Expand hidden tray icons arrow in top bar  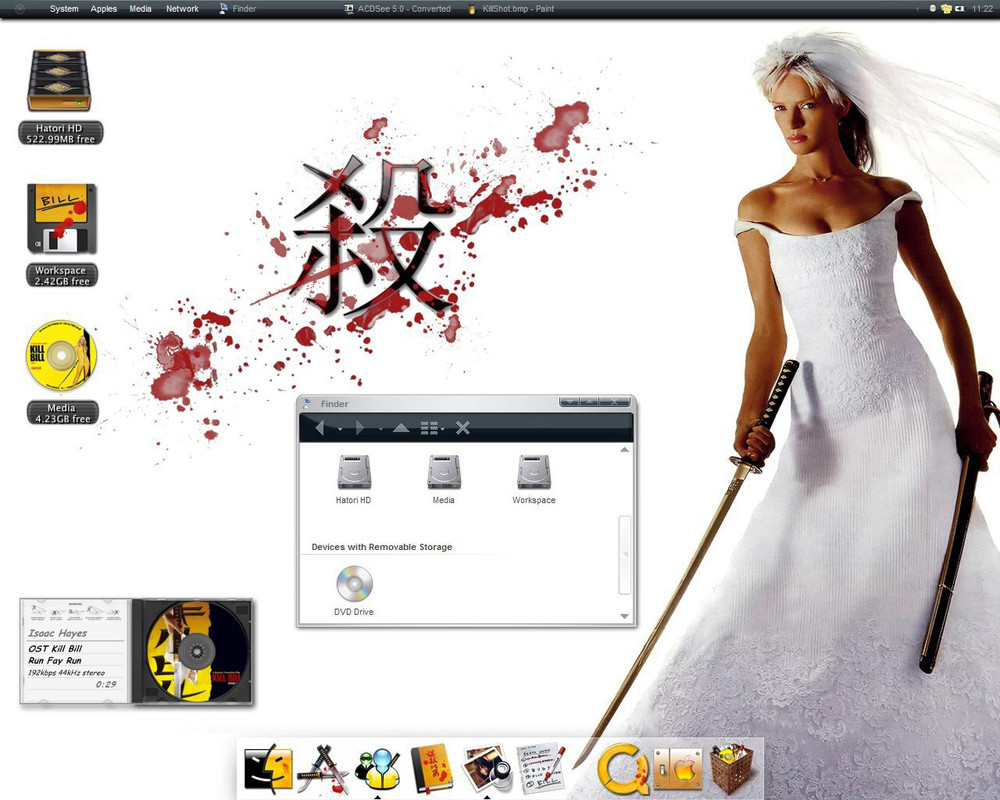(x=919, y=9)
